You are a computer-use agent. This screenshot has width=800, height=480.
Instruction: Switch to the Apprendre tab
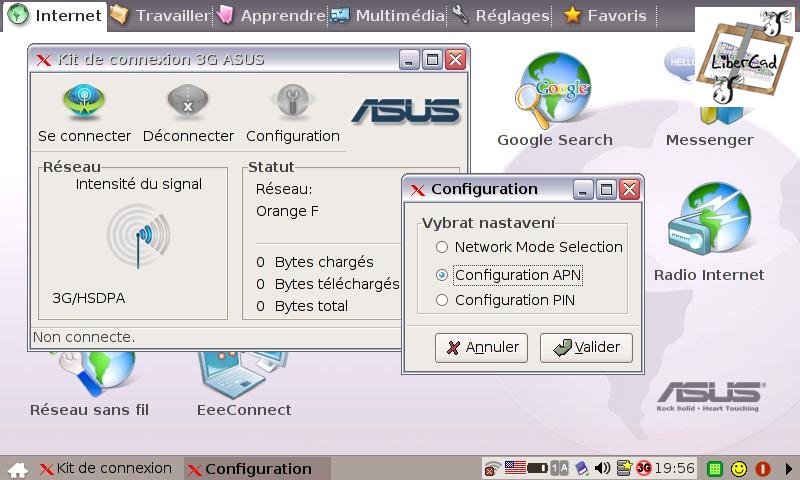(x=270, y=16)
